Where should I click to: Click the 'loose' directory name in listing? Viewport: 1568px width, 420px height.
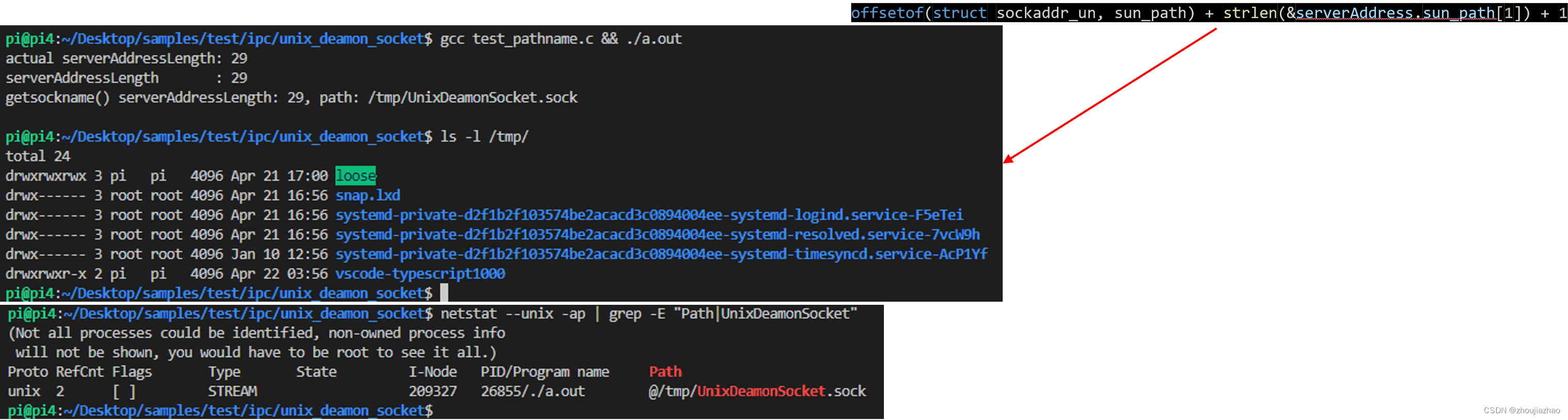coord(356,175)
